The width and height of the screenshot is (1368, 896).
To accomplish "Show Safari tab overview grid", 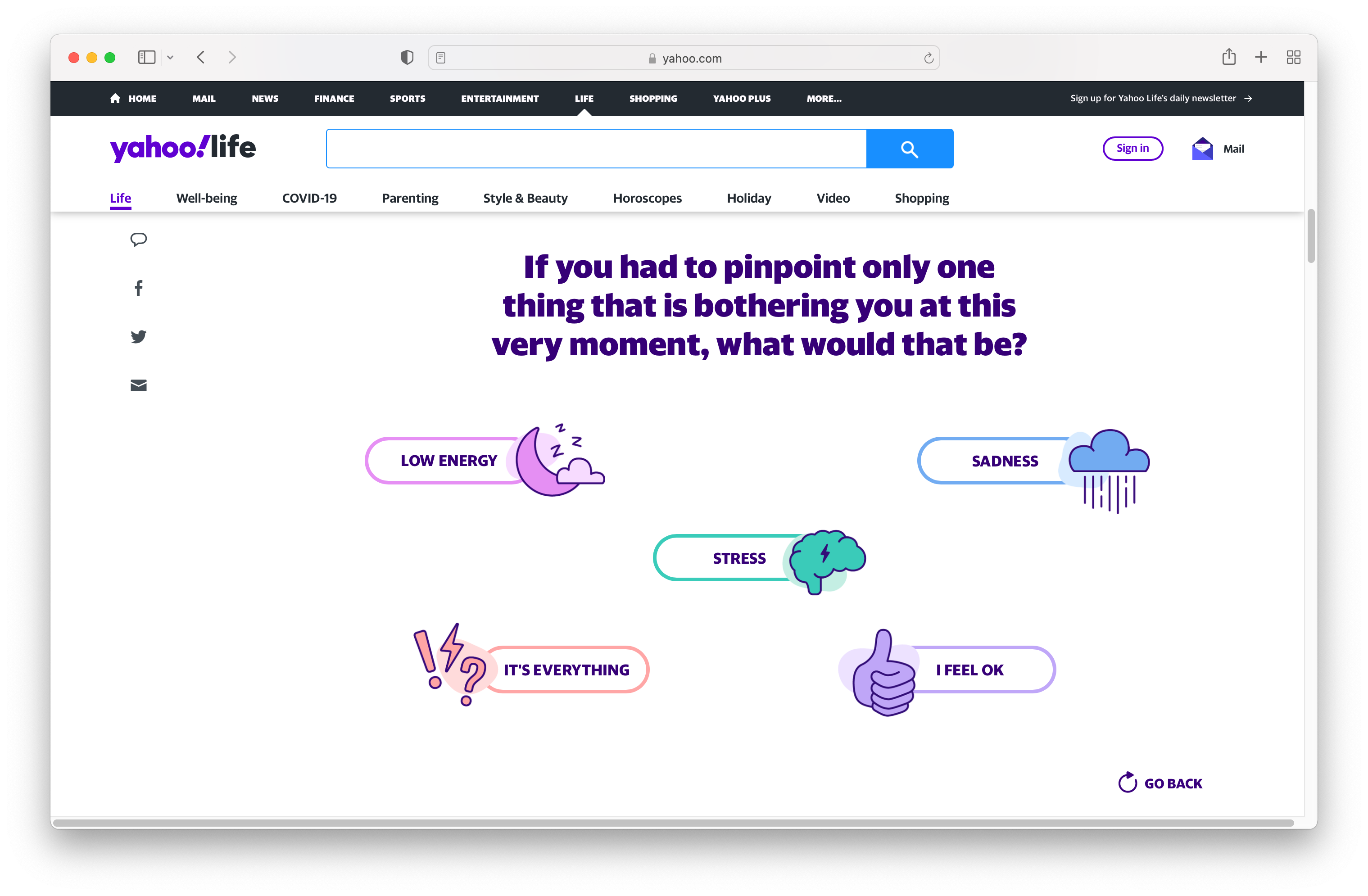I will 1293,57.
